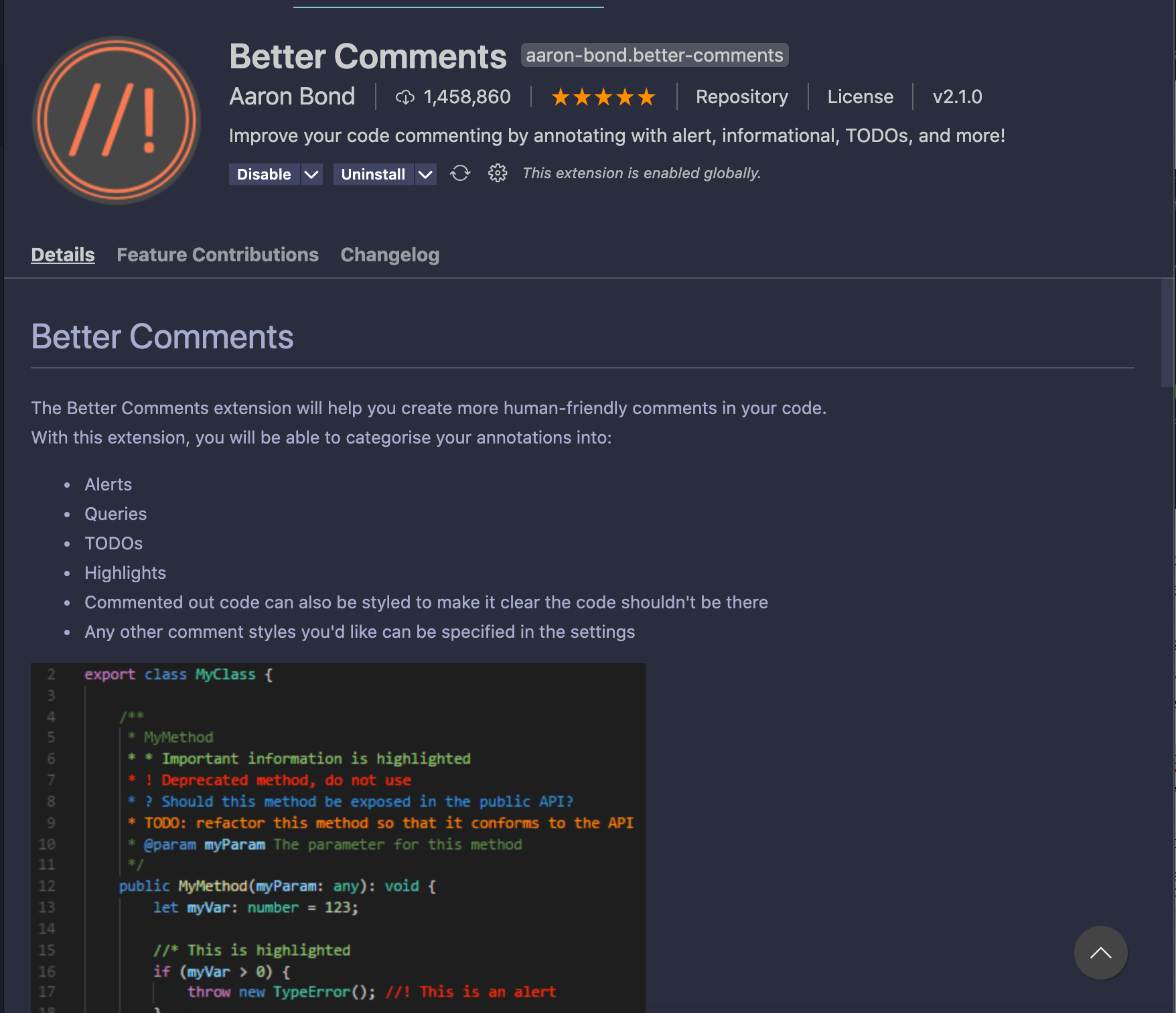The height and width of the screenshot is (1013, 1176).
Task: Click the 'Alerts' list item
Action: pyautogui.click(x=108, y=484)
